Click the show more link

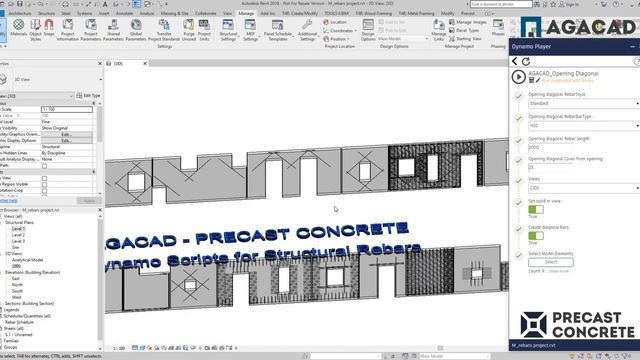pyautogui.click(x=559, y=271)
